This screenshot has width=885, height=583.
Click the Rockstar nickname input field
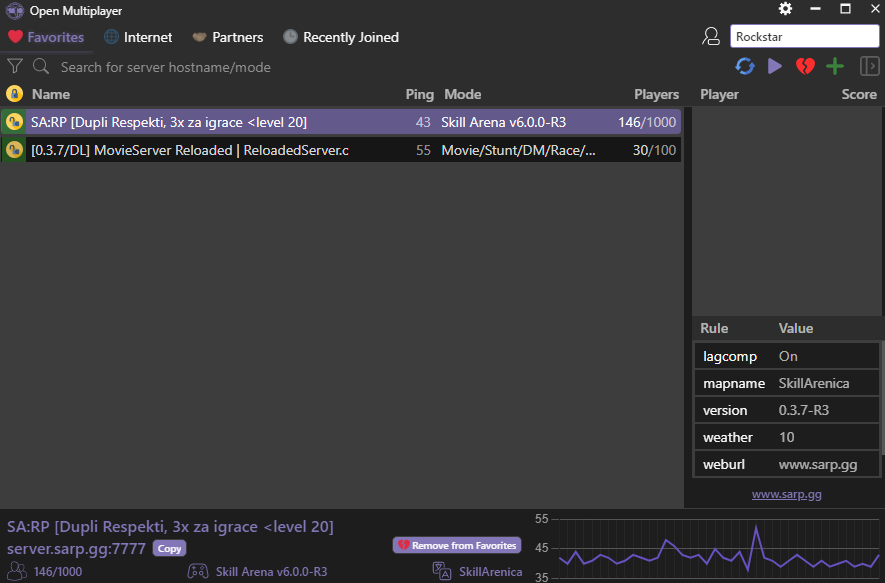(804, 37)
